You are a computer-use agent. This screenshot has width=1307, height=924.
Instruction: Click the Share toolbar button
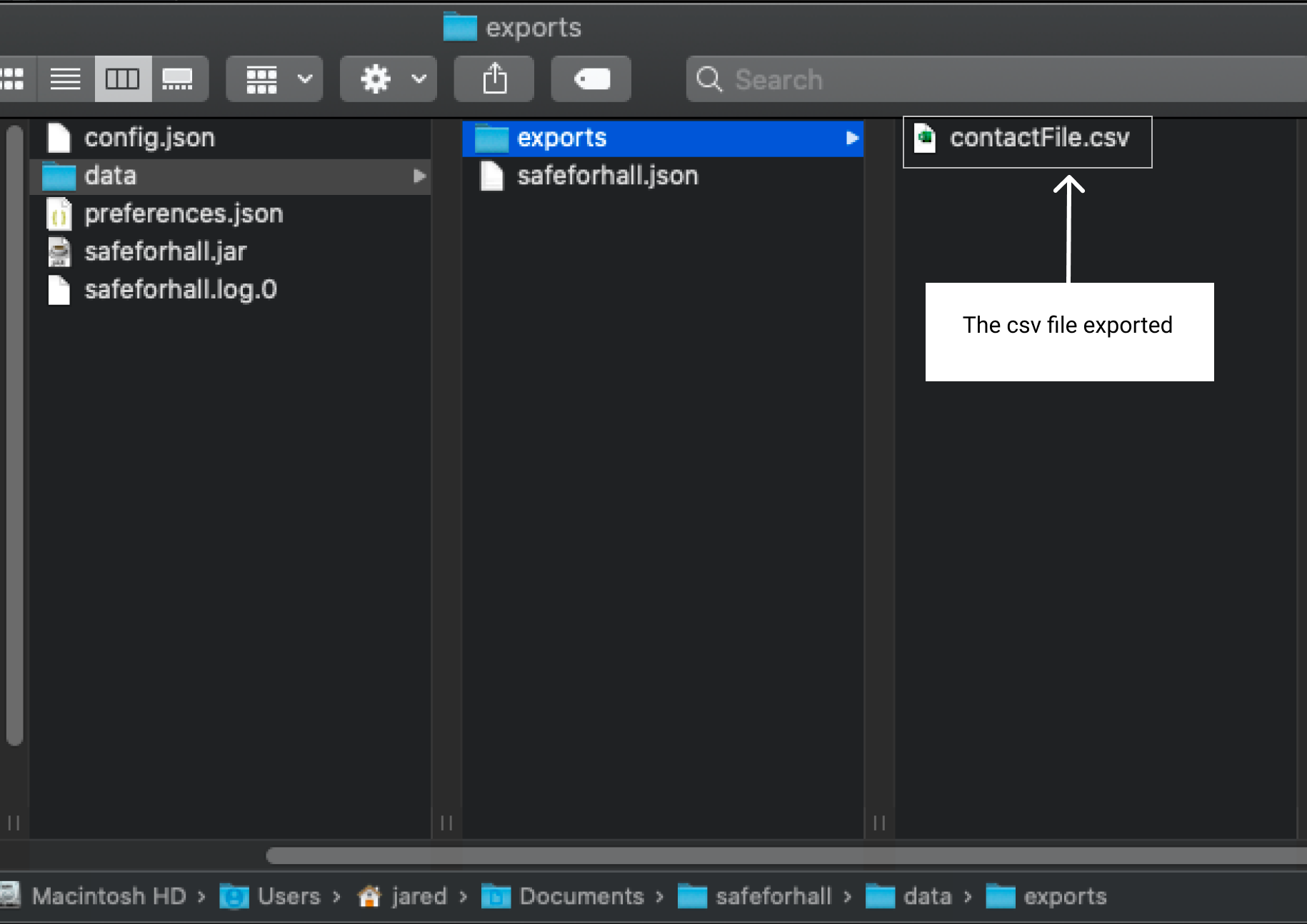[494, 79]
